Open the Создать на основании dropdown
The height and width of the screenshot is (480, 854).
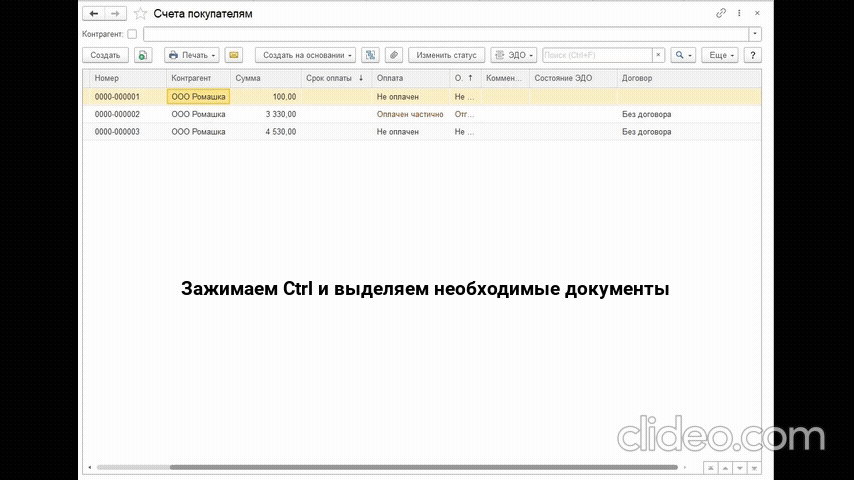(x=306, y=55)
